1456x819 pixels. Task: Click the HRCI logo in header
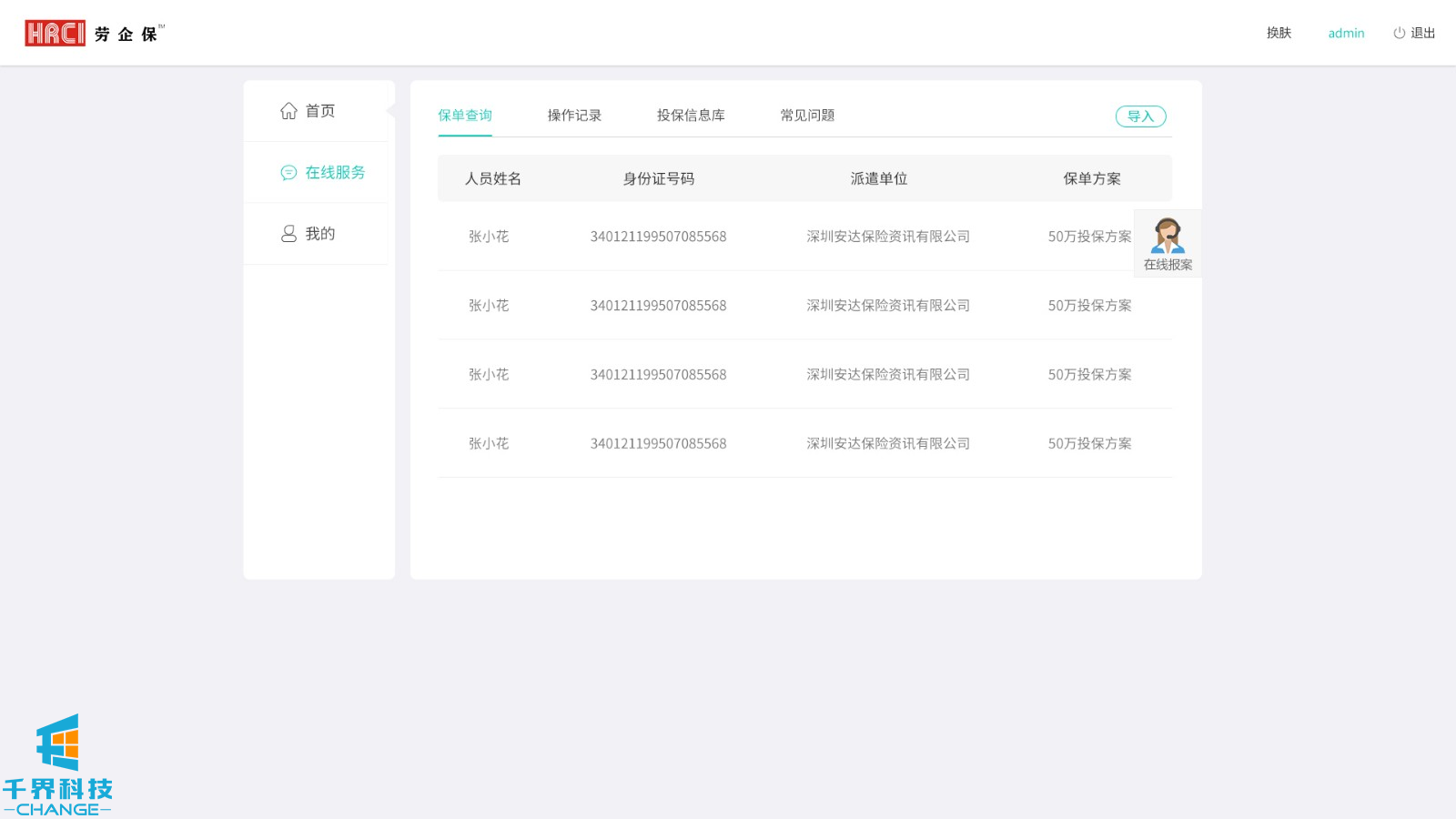(x=55, y=34)
